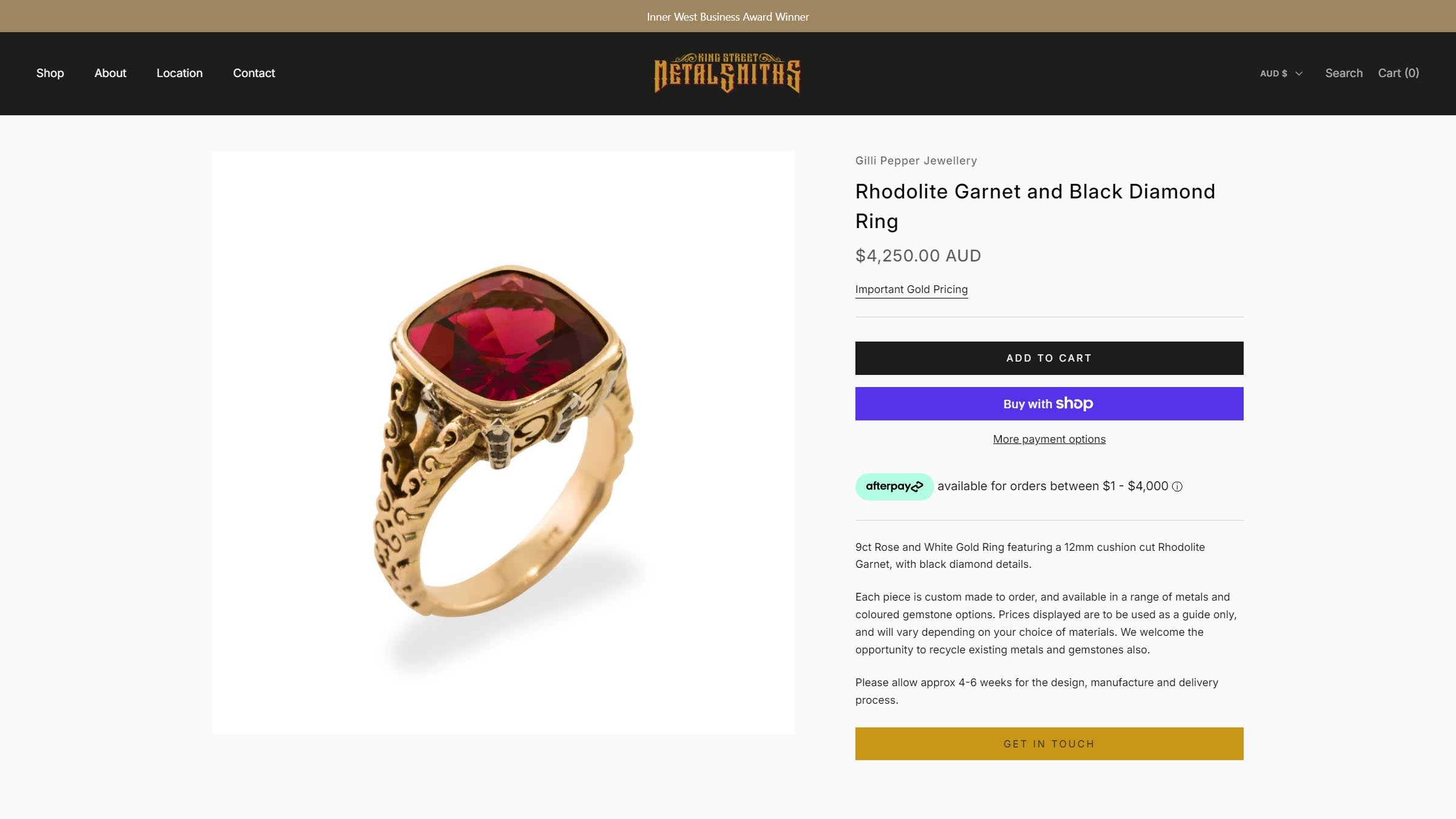Click the $4,250.00 AUD price
This screenshot has height=819, width=1456.
[x=918, y=255]
